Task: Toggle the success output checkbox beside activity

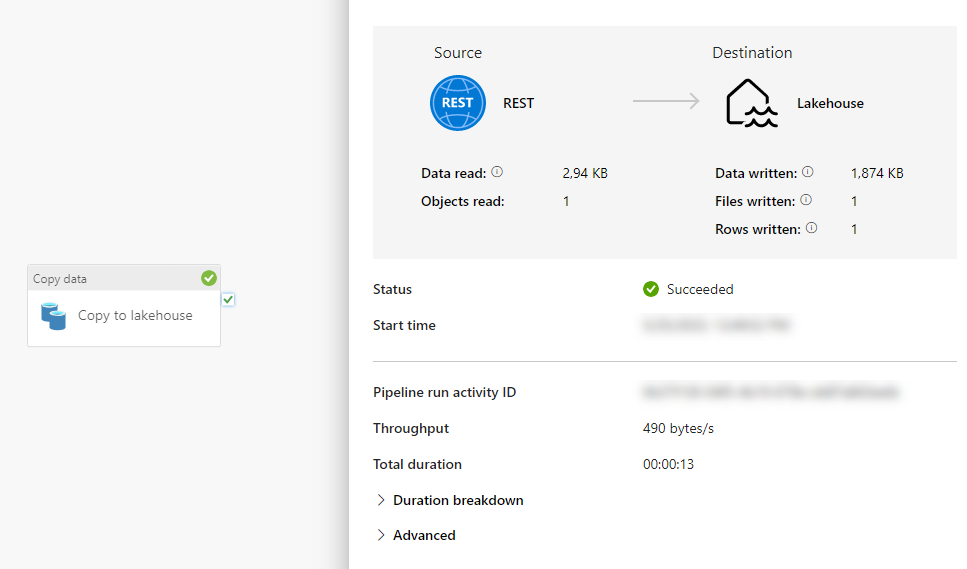Action: click(229, 299)
